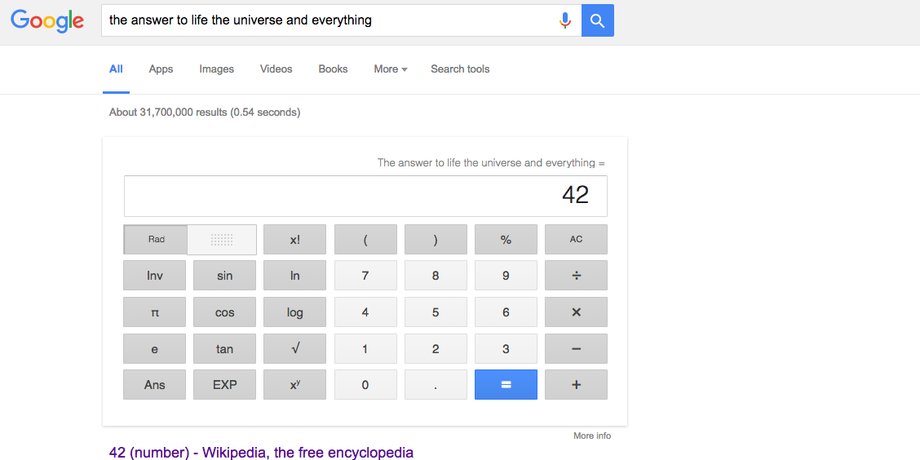Click the factorial x! key
This screenshot has height=460, width=920.
click(x=295, y=239)
